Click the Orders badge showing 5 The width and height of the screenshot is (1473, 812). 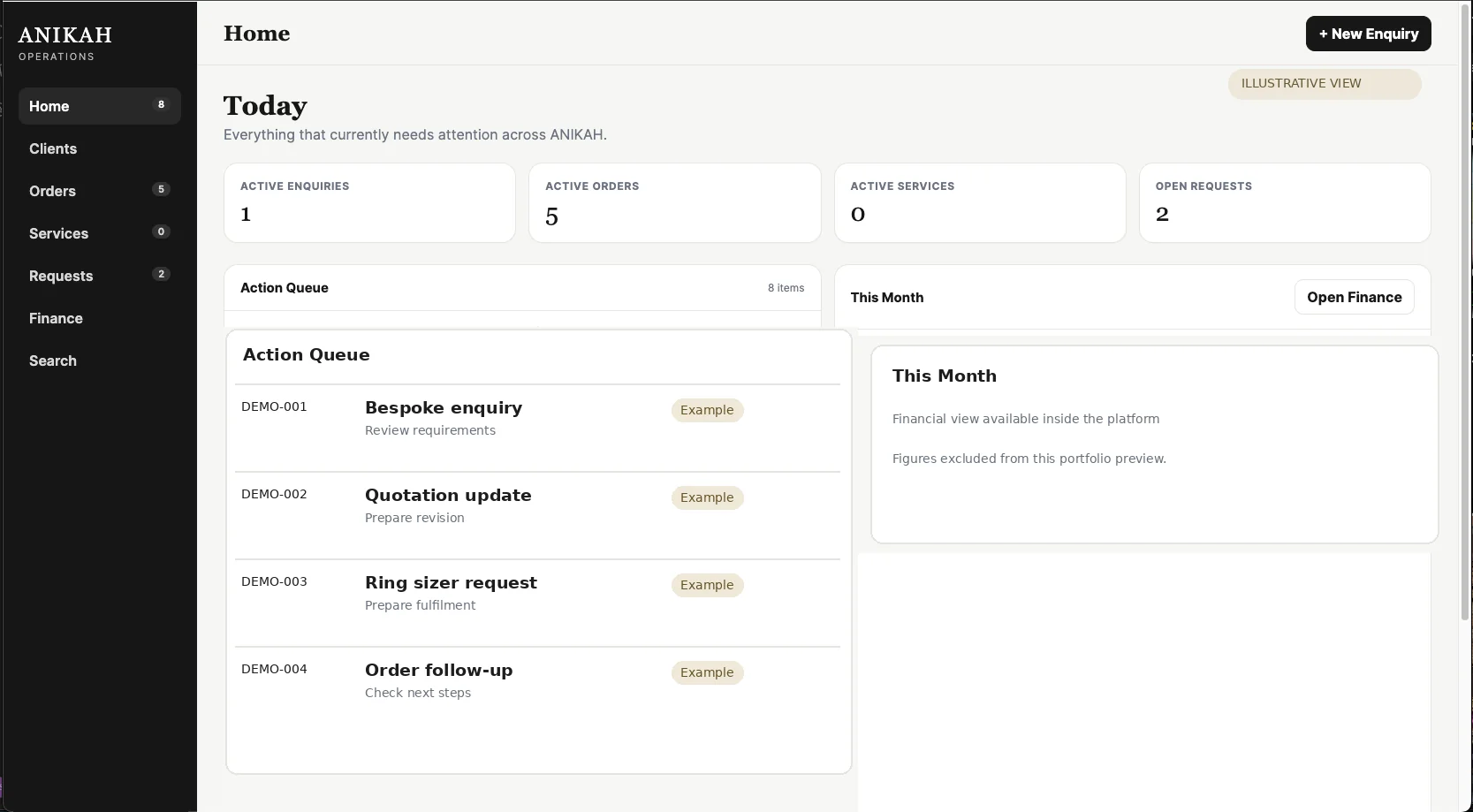click(161, 189)
